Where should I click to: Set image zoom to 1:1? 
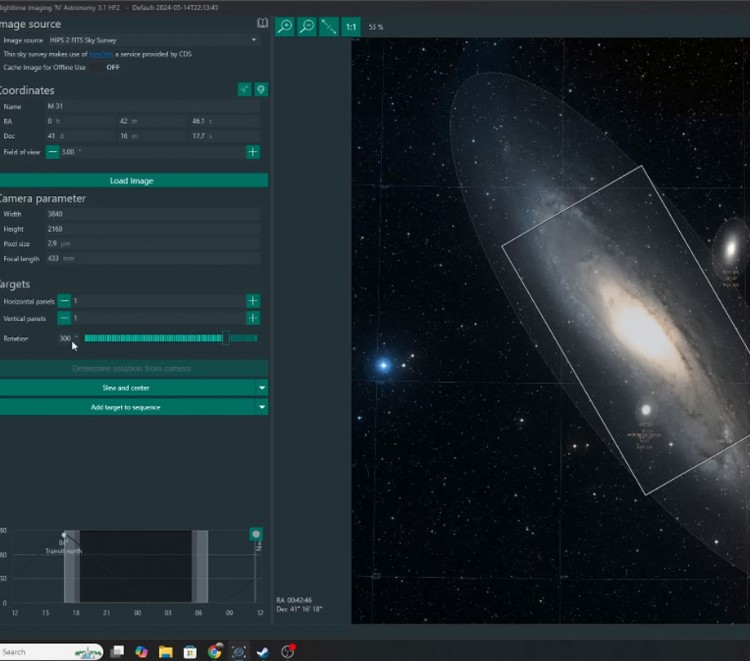tap(352, 27)
